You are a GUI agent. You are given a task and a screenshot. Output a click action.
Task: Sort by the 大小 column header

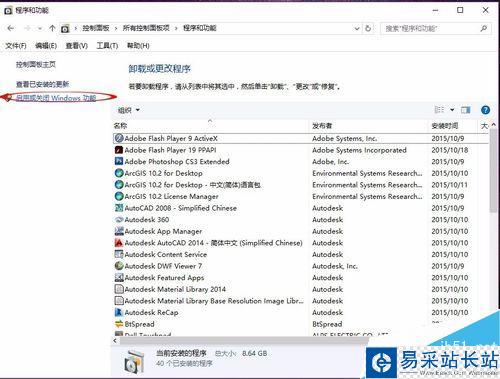point(484,126)
